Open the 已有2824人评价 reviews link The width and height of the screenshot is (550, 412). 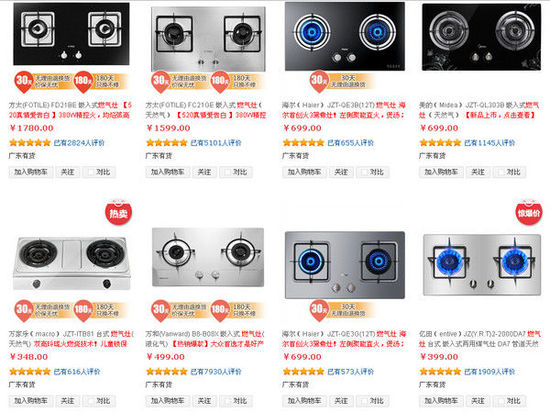click(79, 143)
